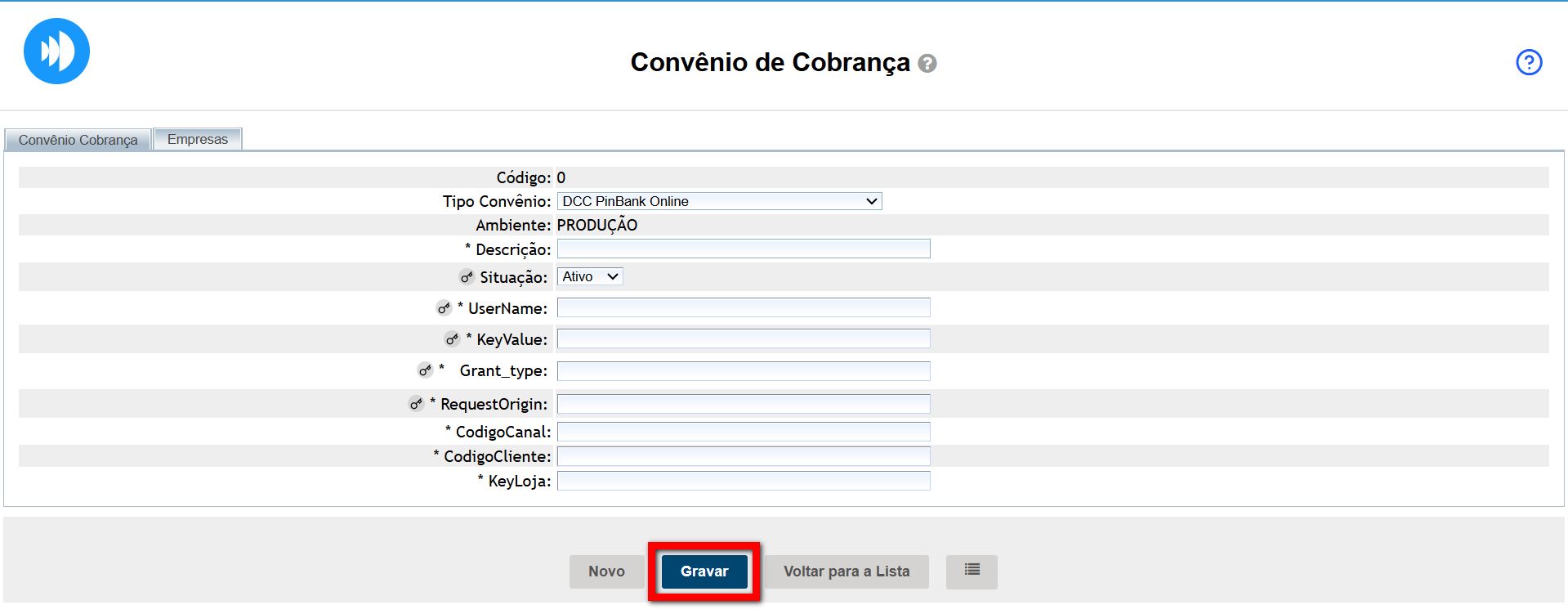Viewport: 1568px width, 614px height.
Task: Click into the UserName text field
Action: click(x=743, y=308)
